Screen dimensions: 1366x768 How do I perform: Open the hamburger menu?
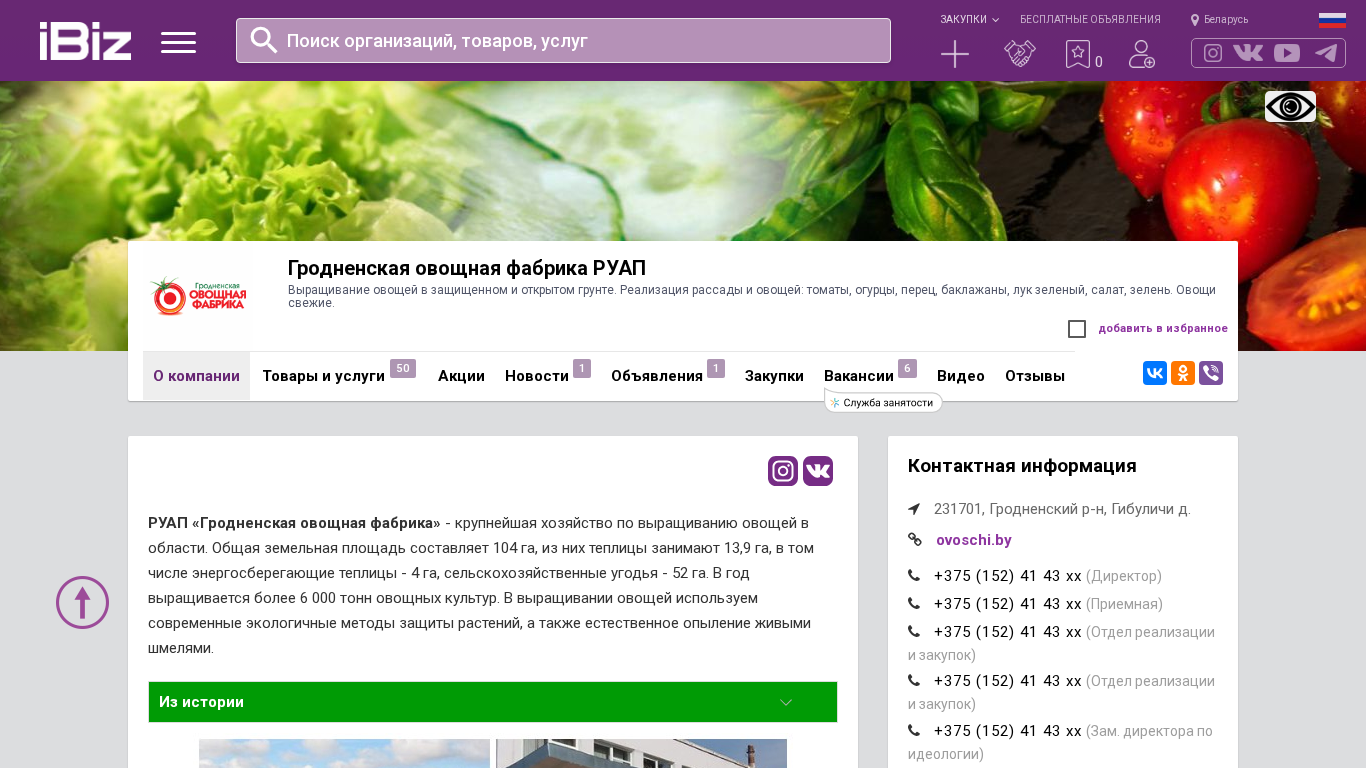tap(178, 42)
